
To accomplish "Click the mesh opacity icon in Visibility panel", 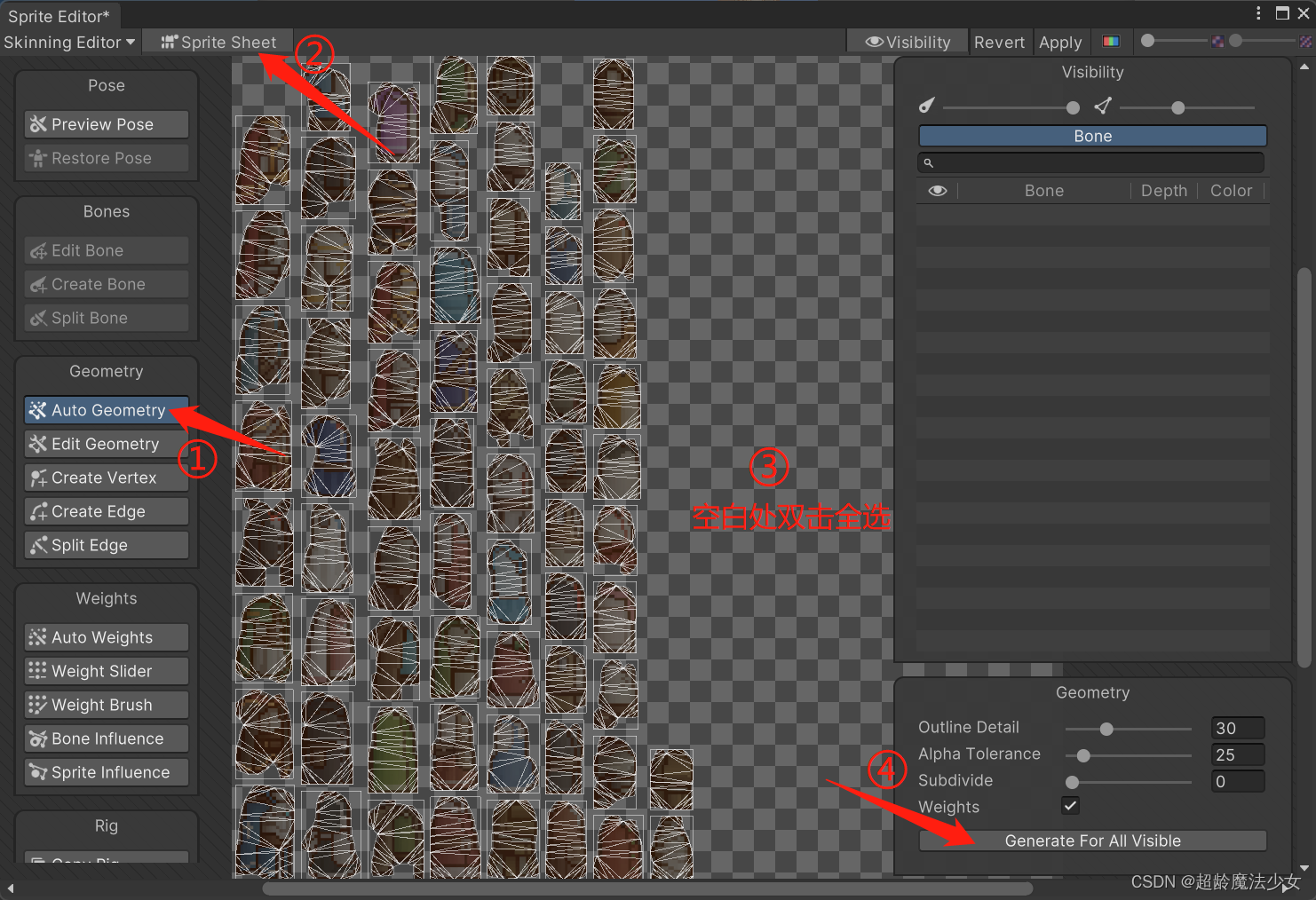I will 1103,107.
